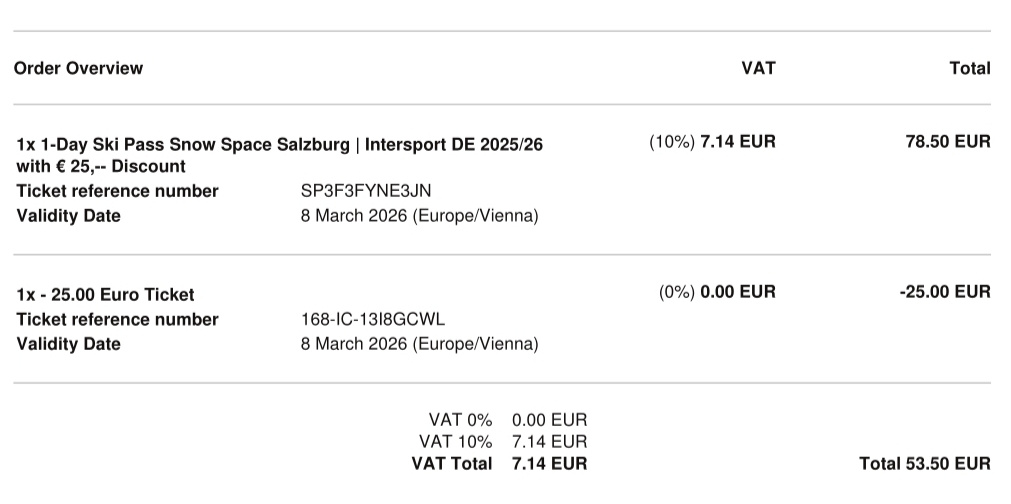Click ski pass reference SP3F3FYNE3JN

click(366, 191)
